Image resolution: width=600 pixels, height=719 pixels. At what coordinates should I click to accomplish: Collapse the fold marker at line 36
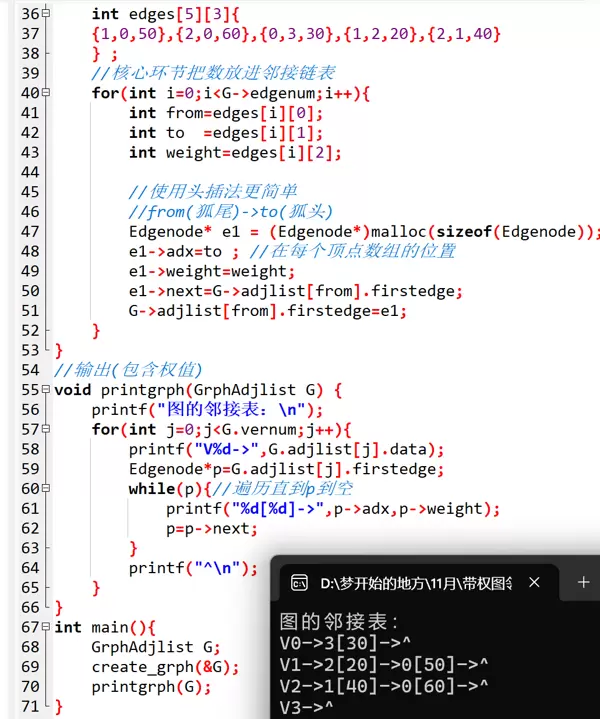pyautogui.click(x=46, y=14)
